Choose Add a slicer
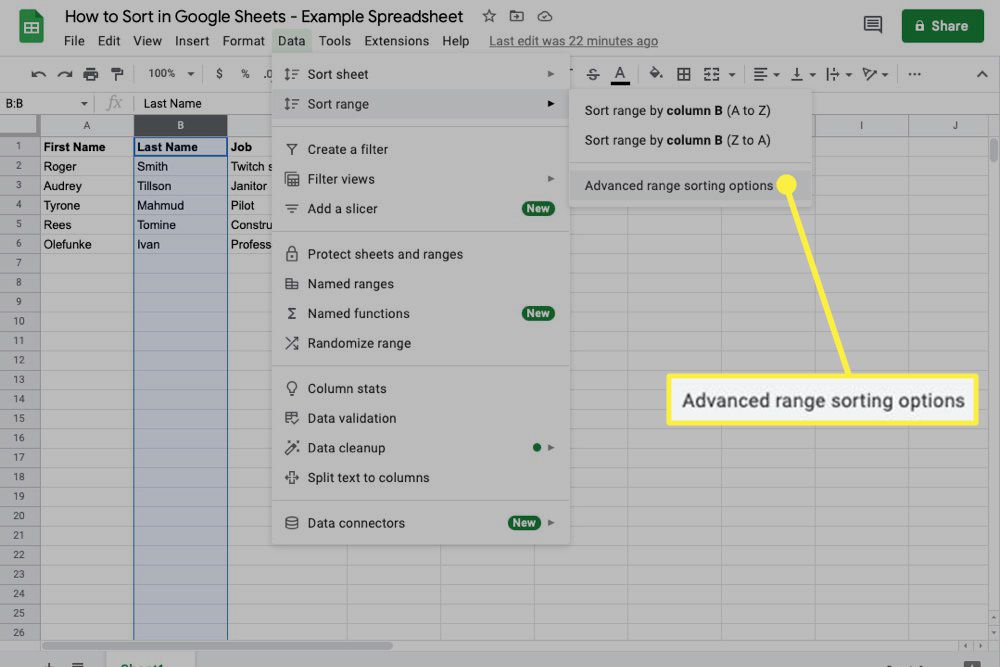Image resolution: width=1000 pixels, height=667 pixels. tap(420, 209)
